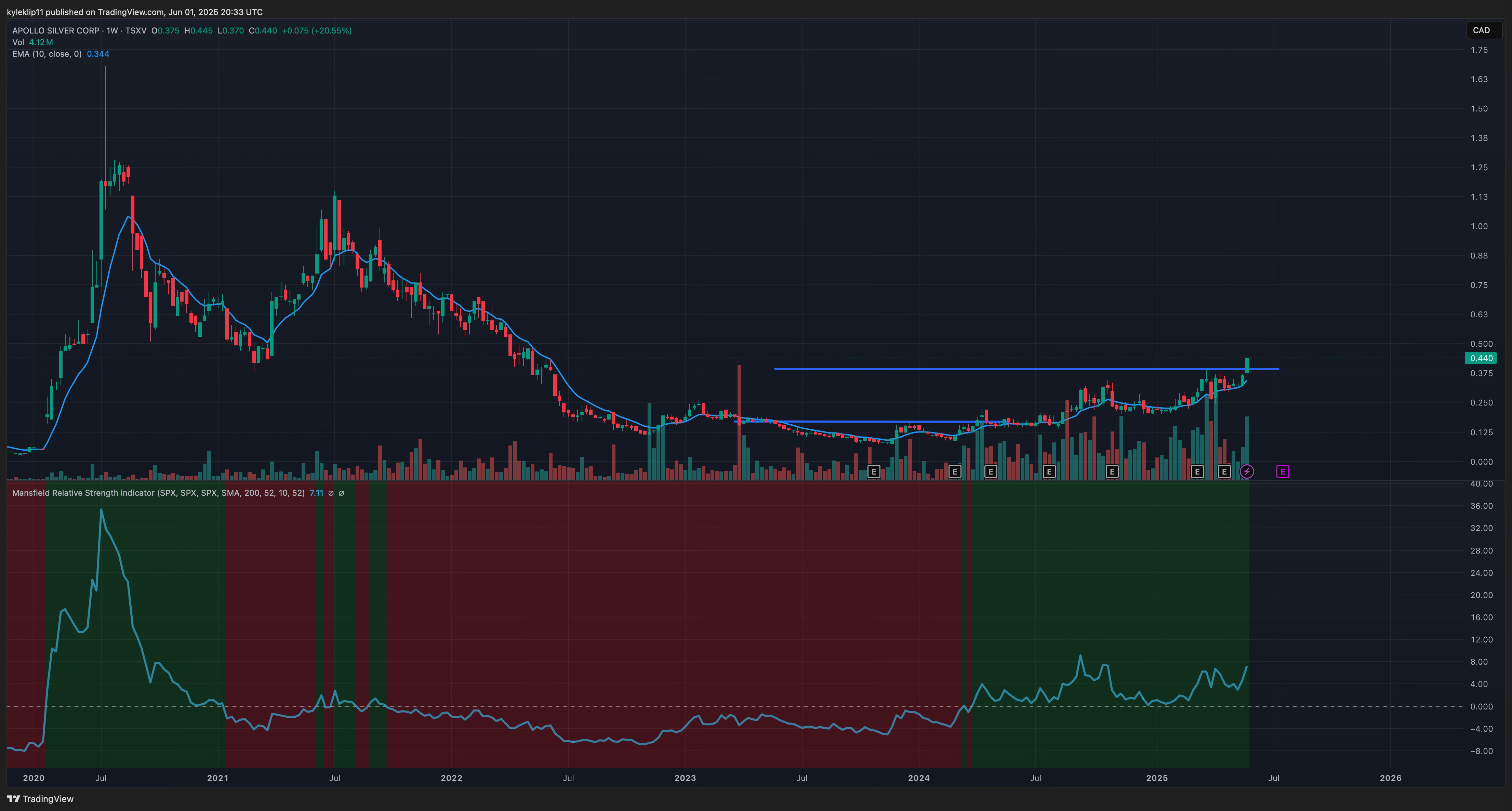Click the blue EMA value 0.344
Image resolution: width=1512 pixels, height=811 pixels.
98,54
